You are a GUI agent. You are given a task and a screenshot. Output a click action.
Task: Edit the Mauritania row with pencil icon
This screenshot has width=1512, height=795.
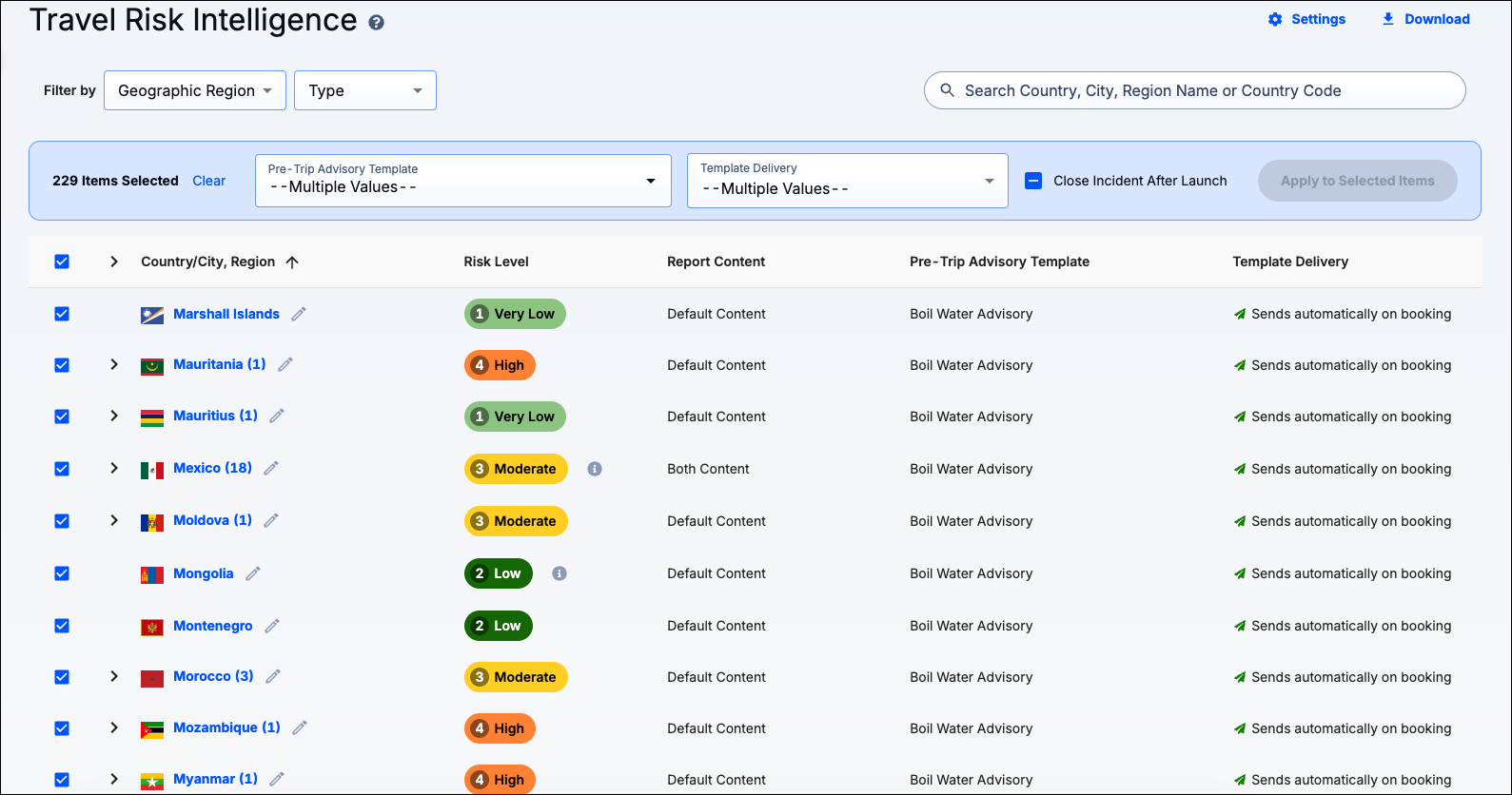pos(285,364)
